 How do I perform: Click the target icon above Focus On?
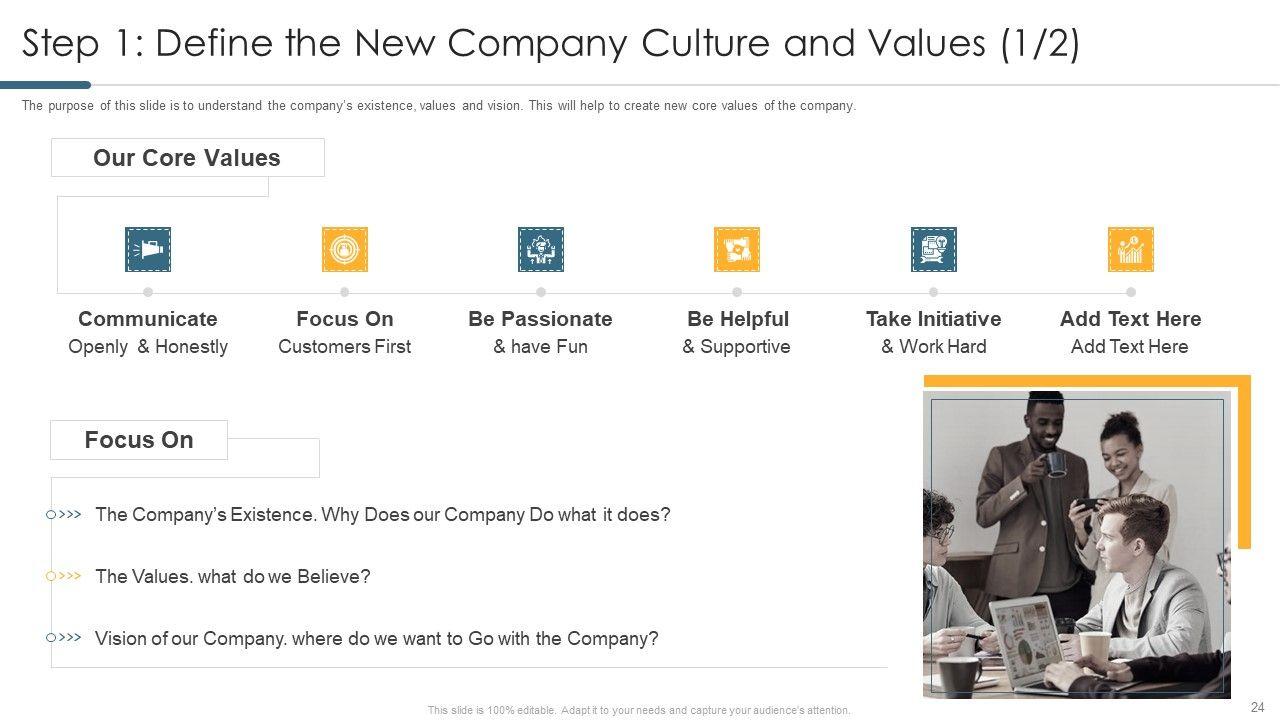(x=345, y=249)
